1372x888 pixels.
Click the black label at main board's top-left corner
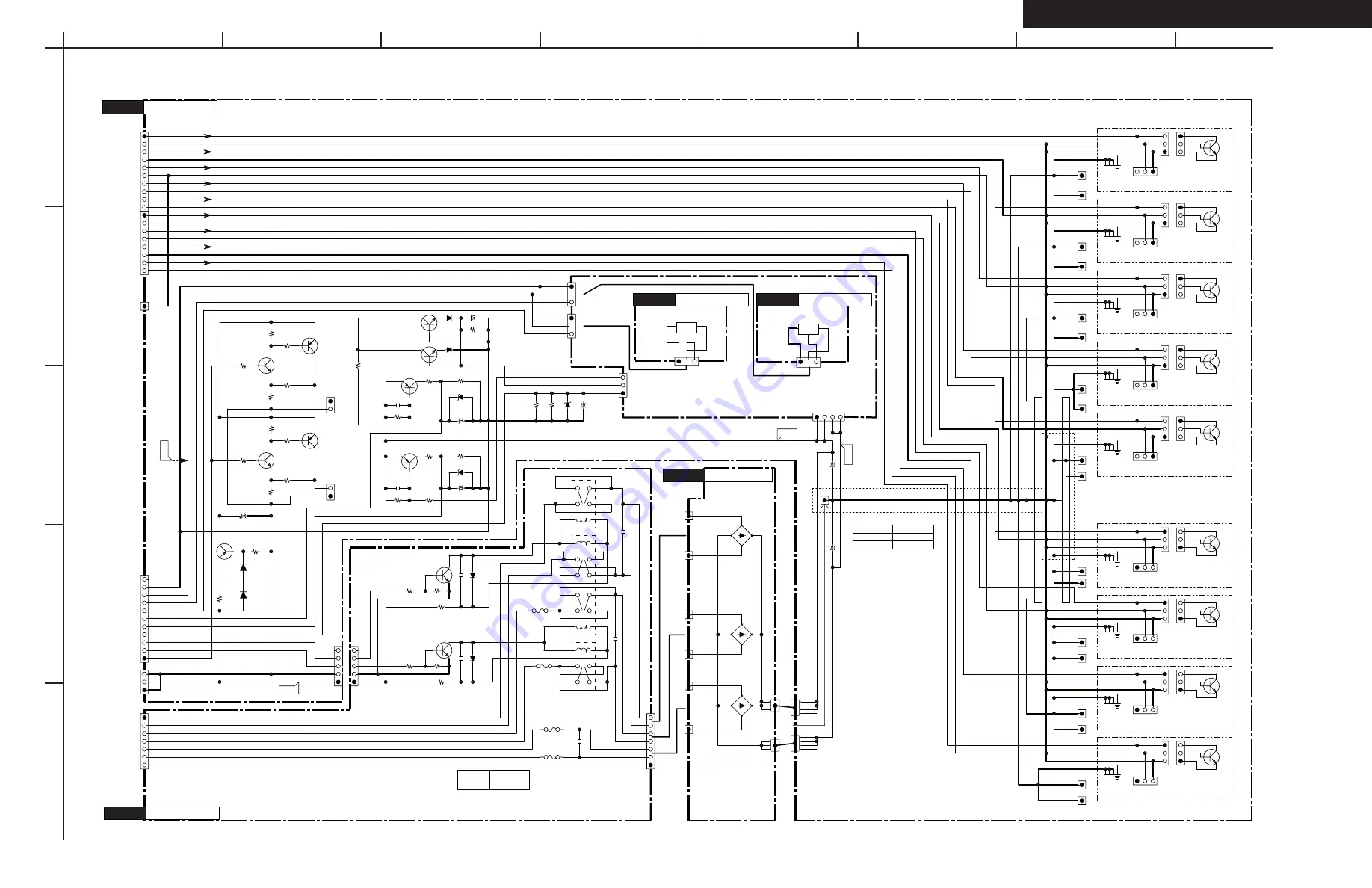pyautogui.click(x=123, y=107)
